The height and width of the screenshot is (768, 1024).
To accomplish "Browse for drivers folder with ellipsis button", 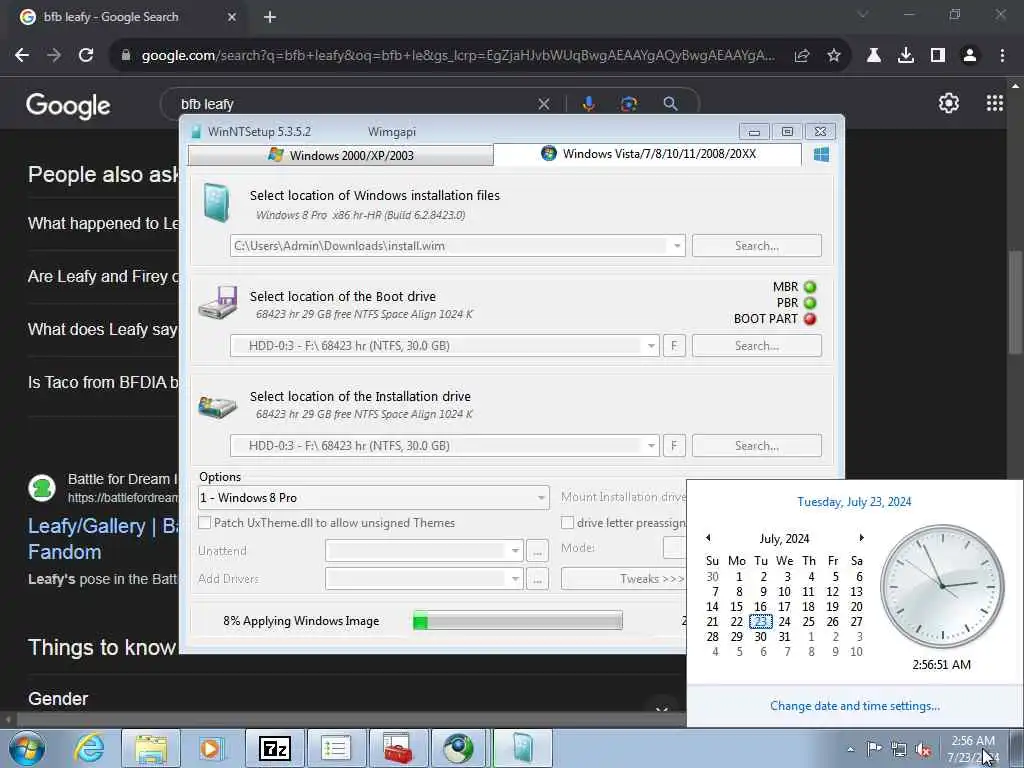I will click(x=537, y=579).
